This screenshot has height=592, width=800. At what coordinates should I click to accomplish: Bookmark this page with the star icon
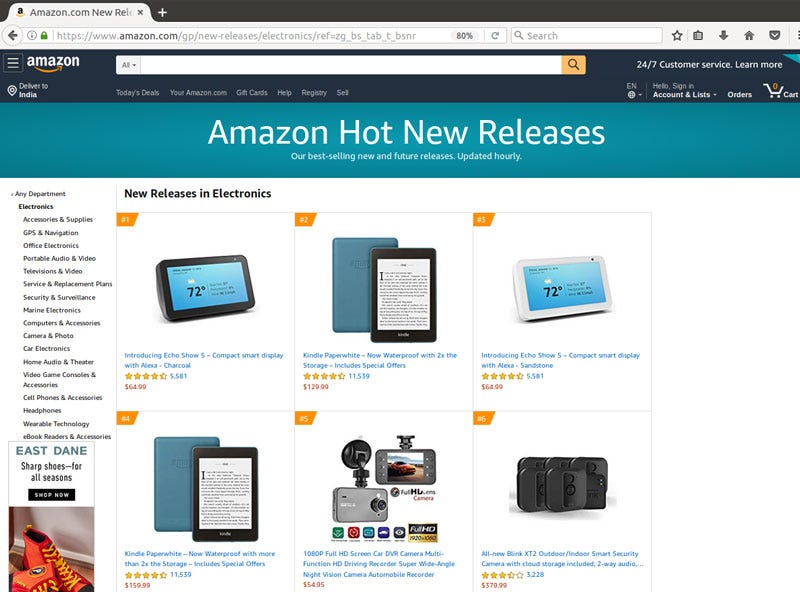677,35
